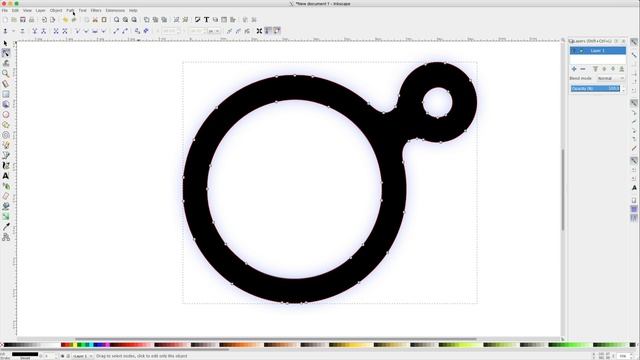Click the Undo icon

[65, 20]
